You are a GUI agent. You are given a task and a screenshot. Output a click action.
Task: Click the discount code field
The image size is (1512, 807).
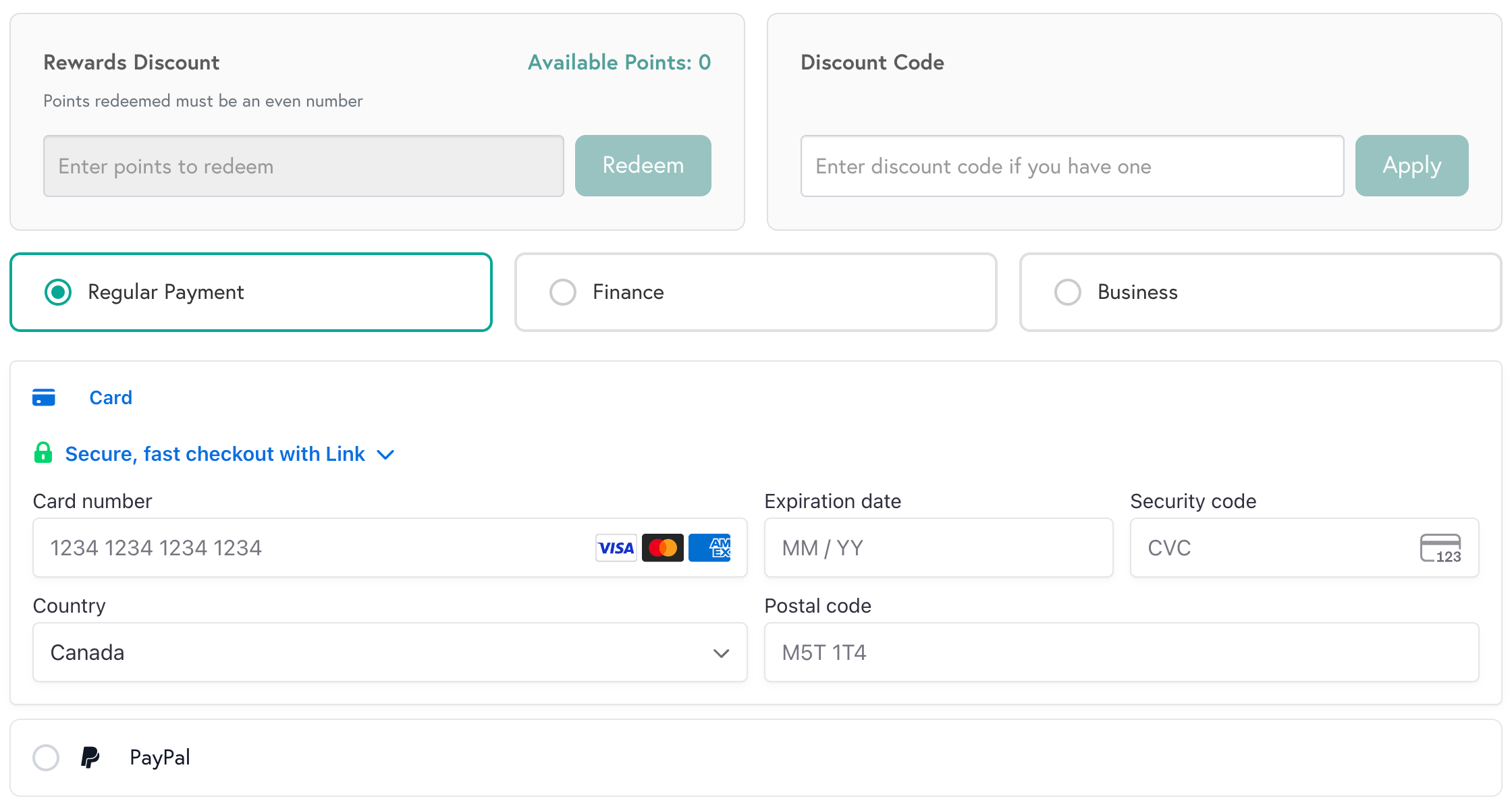[x=1072, y=165]
